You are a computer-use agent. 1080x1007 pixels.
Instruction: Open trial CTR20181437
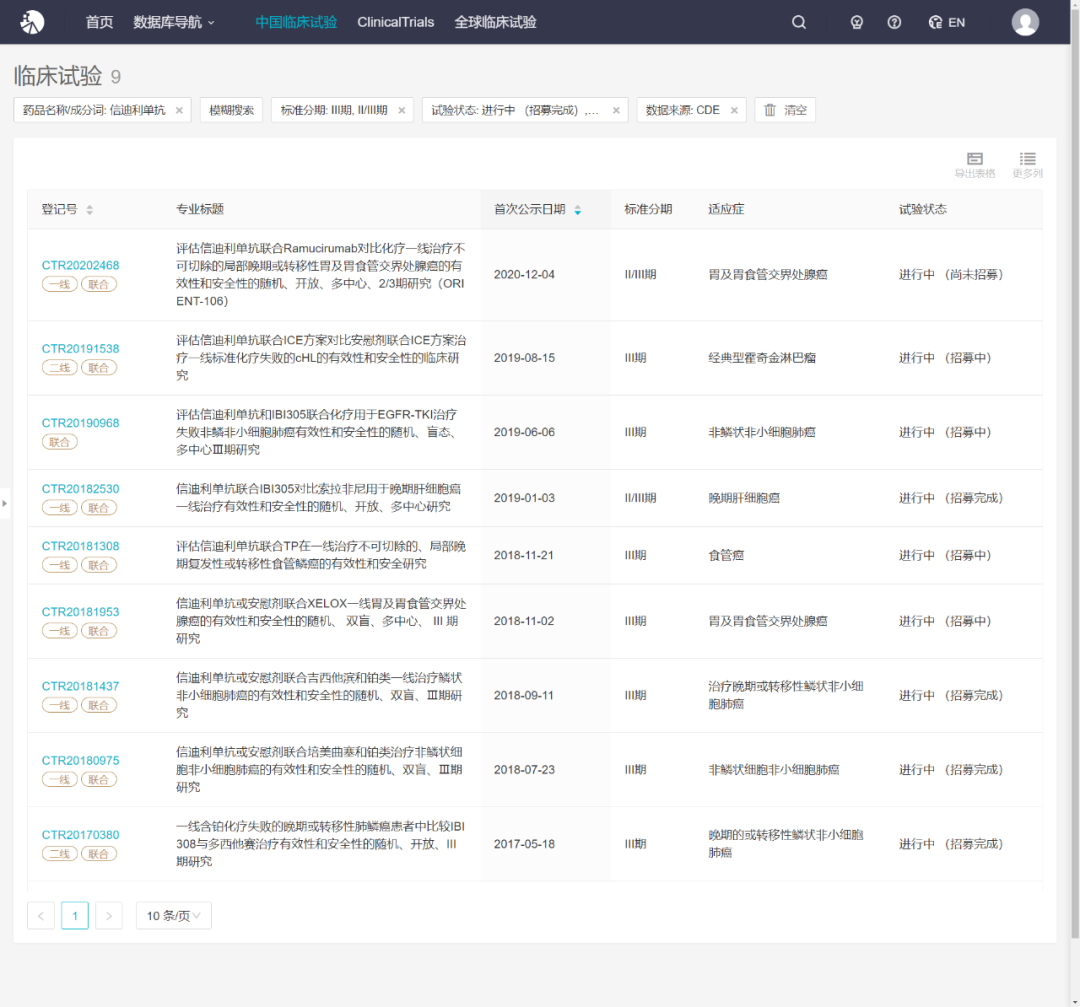(x=81, y=686)
